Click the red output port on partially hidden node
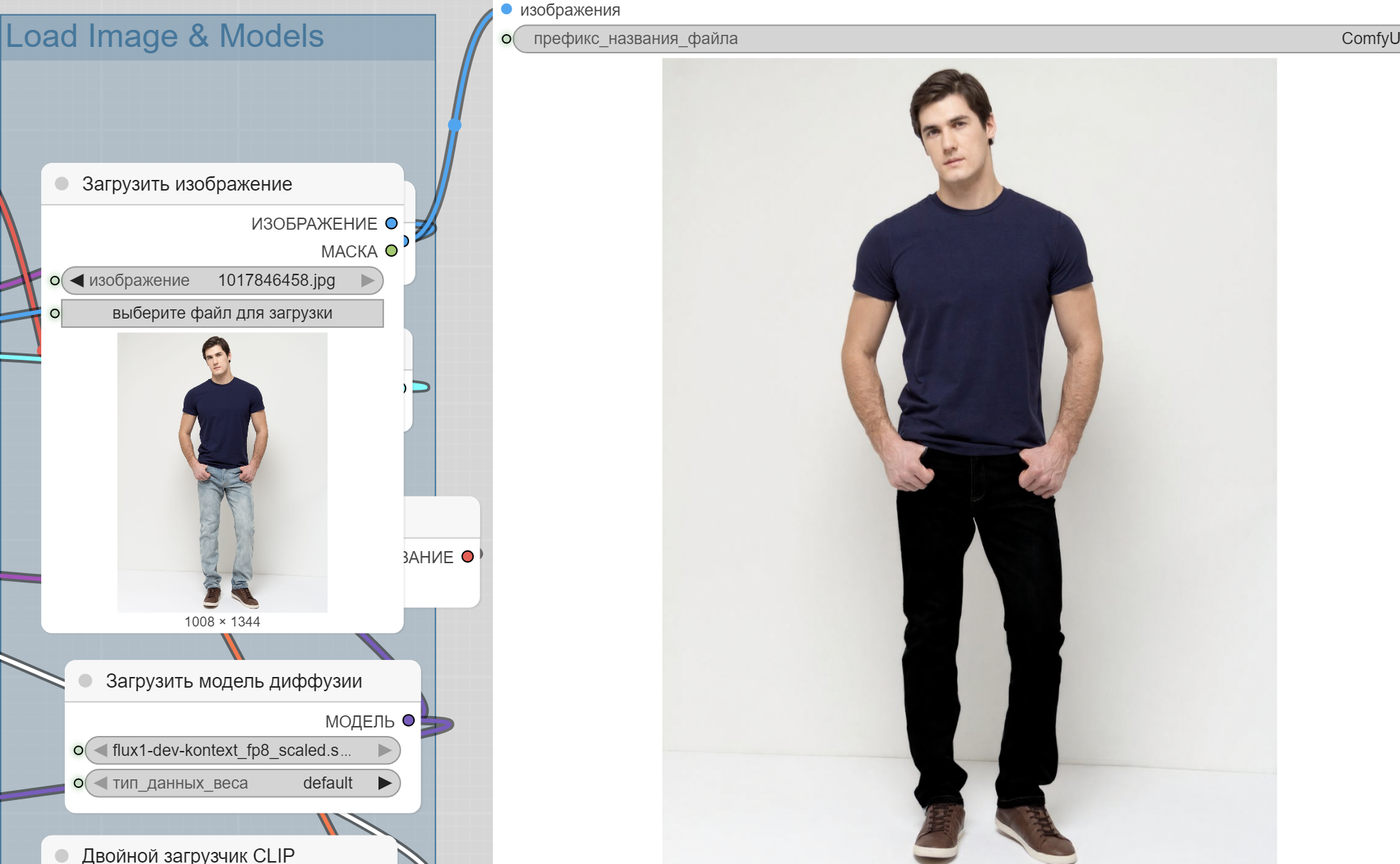Image resolution: width=1400 pixels, height=864 pixels. coord(467,557)
